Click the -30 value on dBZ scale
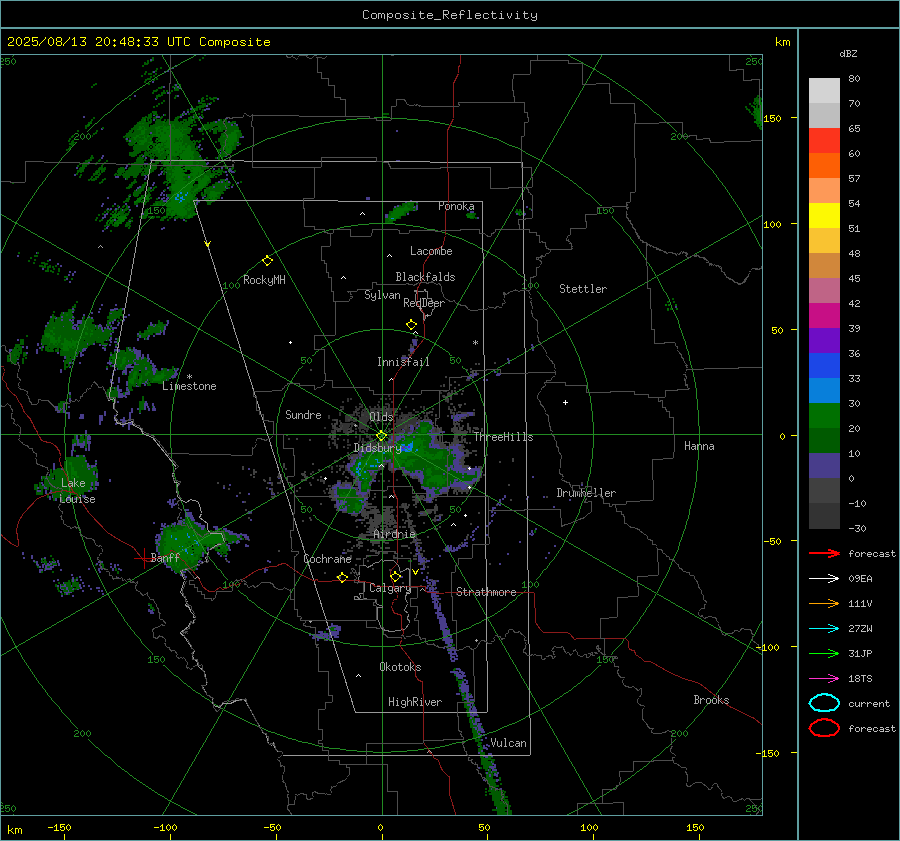 [x=858, y=528]
